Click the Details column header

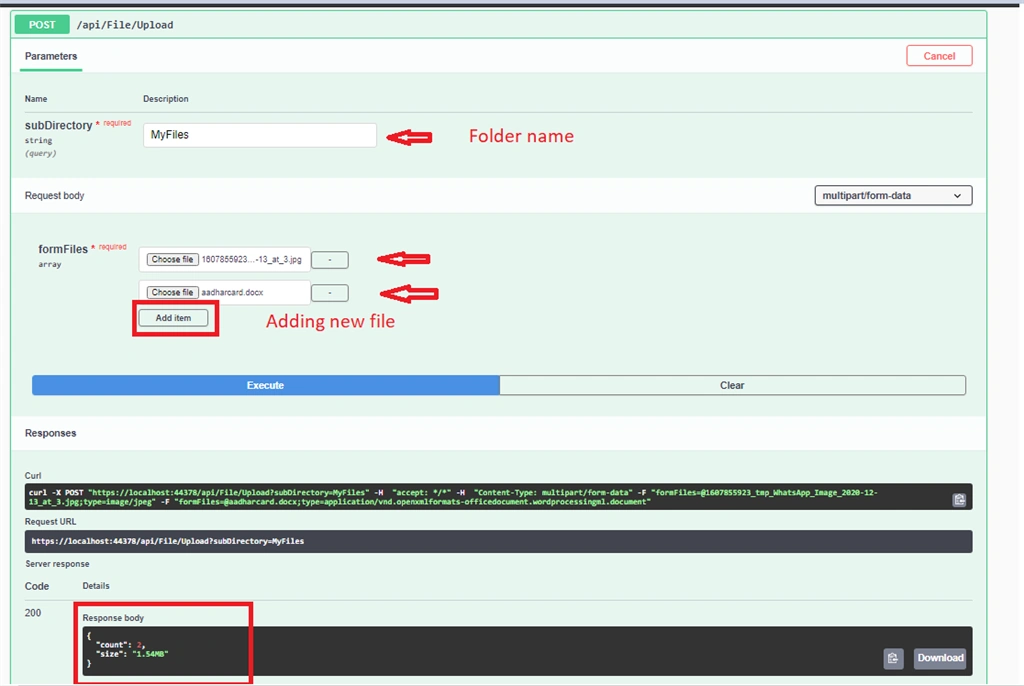click(96, 586)
